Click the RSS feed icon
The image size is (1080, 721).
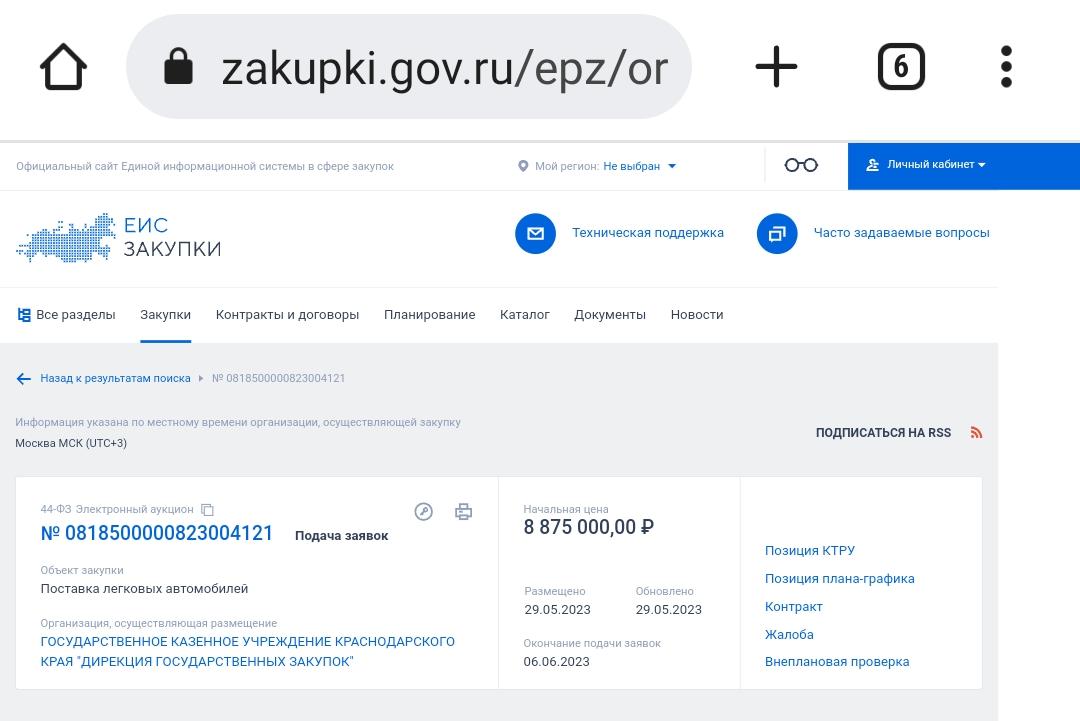[x=976, y=432]
